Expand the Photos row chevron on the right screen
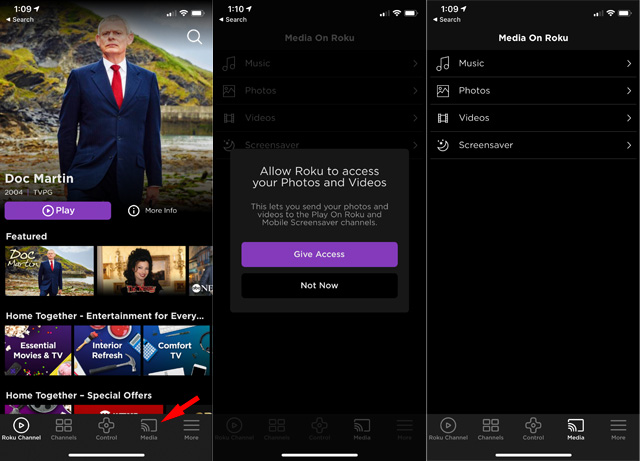 pyautogui.click(x=629, y=91)
